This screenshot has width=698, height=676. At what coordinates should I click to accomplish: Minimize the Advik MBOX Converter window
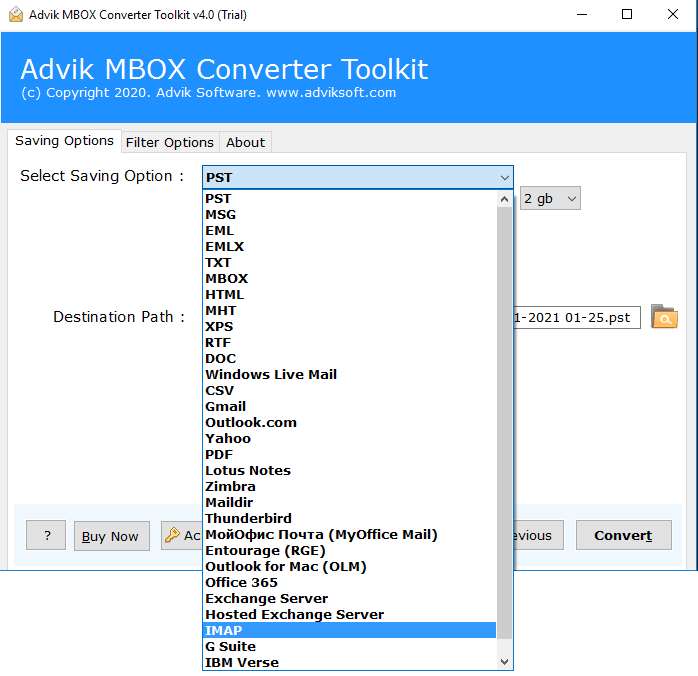click(x=582, y=15)
